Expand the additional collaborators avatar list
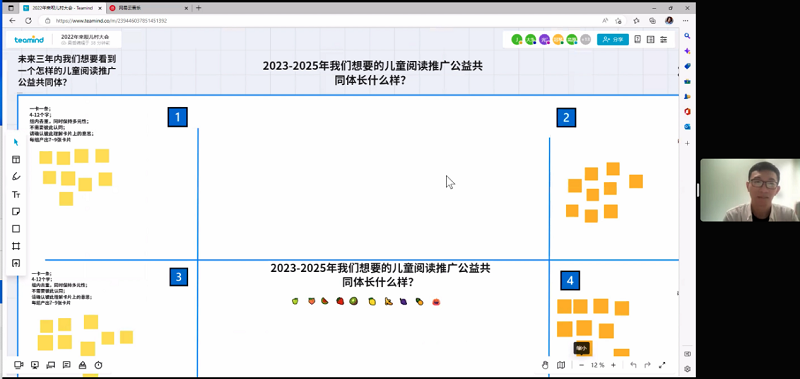800x379 pixels. (585, 39)
